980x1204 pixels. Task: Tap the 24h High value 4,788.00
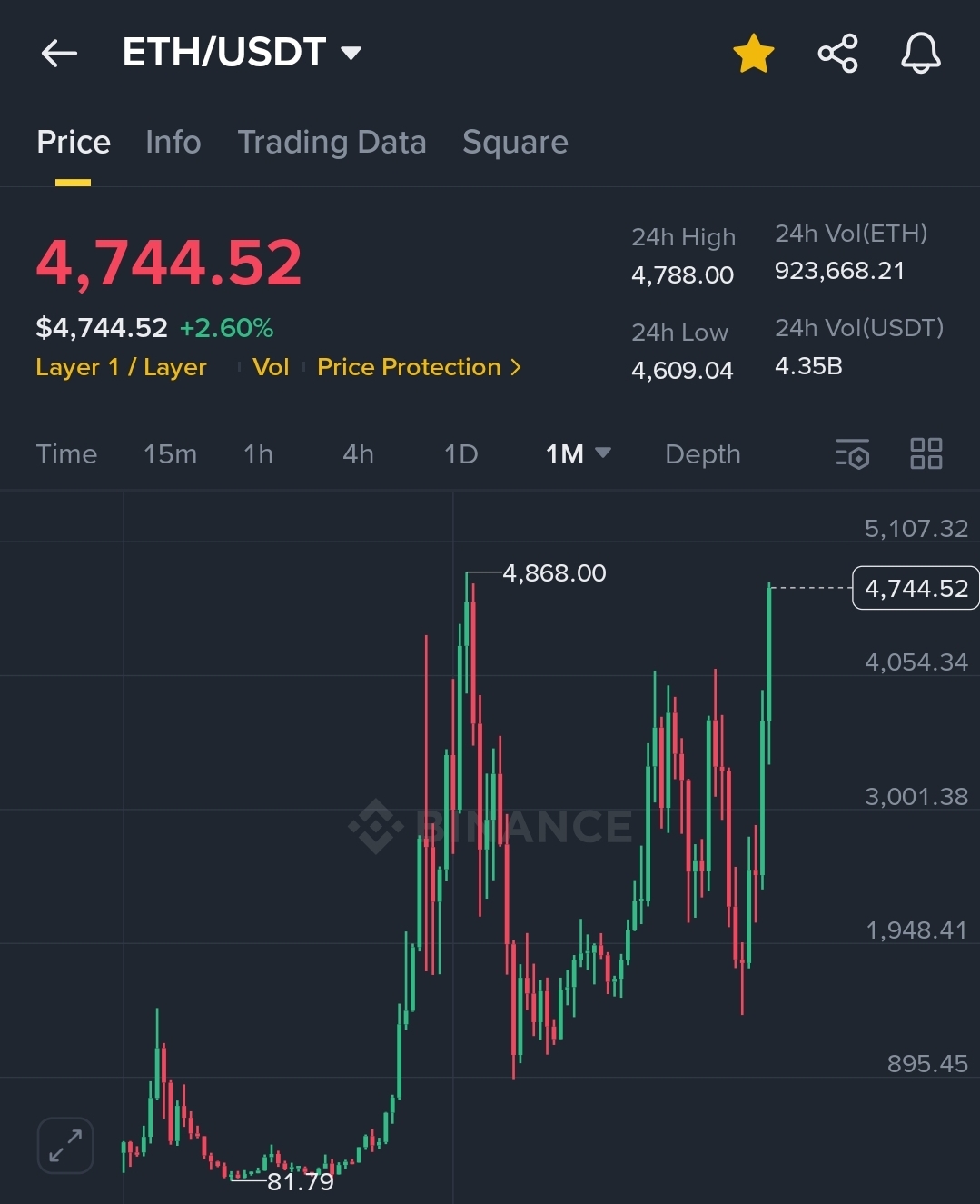(682, 275)
